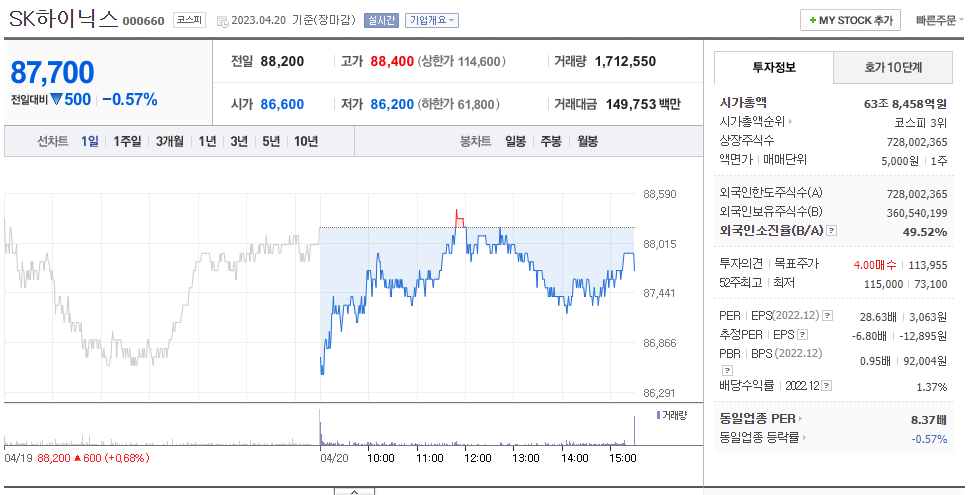Viewport: 973px width, 495px height.
Task: Switch to 일봉 candlestick chart
Action: tap(515, 141)
